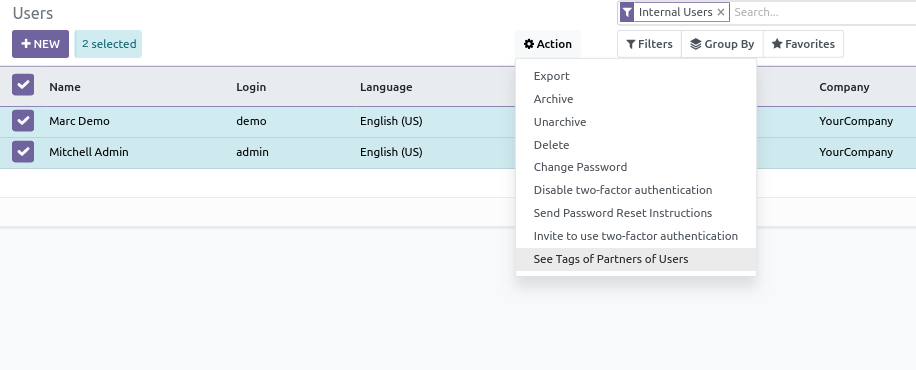Viewport: 916px width, 370px height.
Task: Click English (US) in Marc Demo row
Action: (391, 121)
